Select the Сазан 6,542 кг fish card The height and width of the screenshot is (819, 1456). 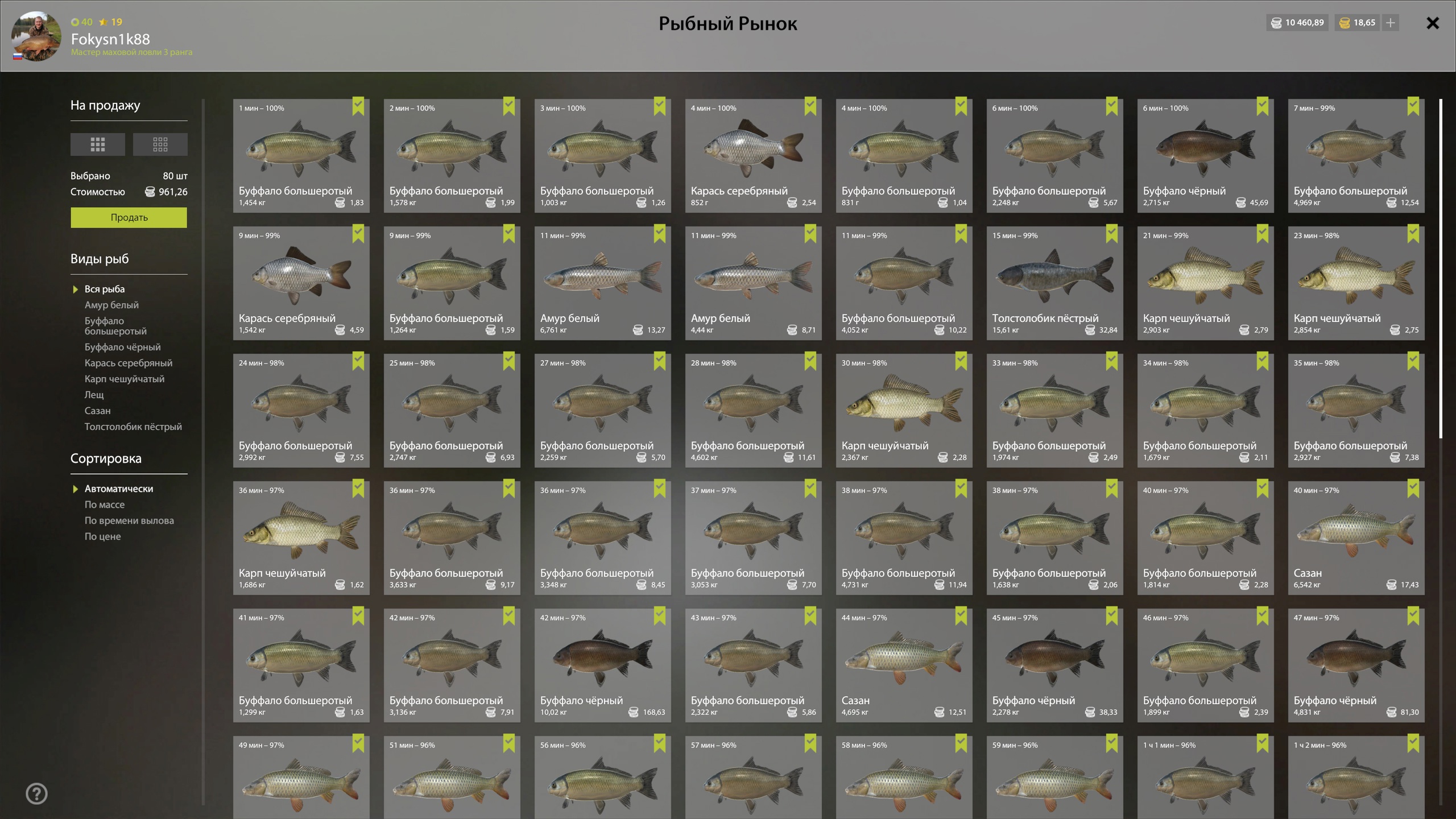(x=1356, y=538)
